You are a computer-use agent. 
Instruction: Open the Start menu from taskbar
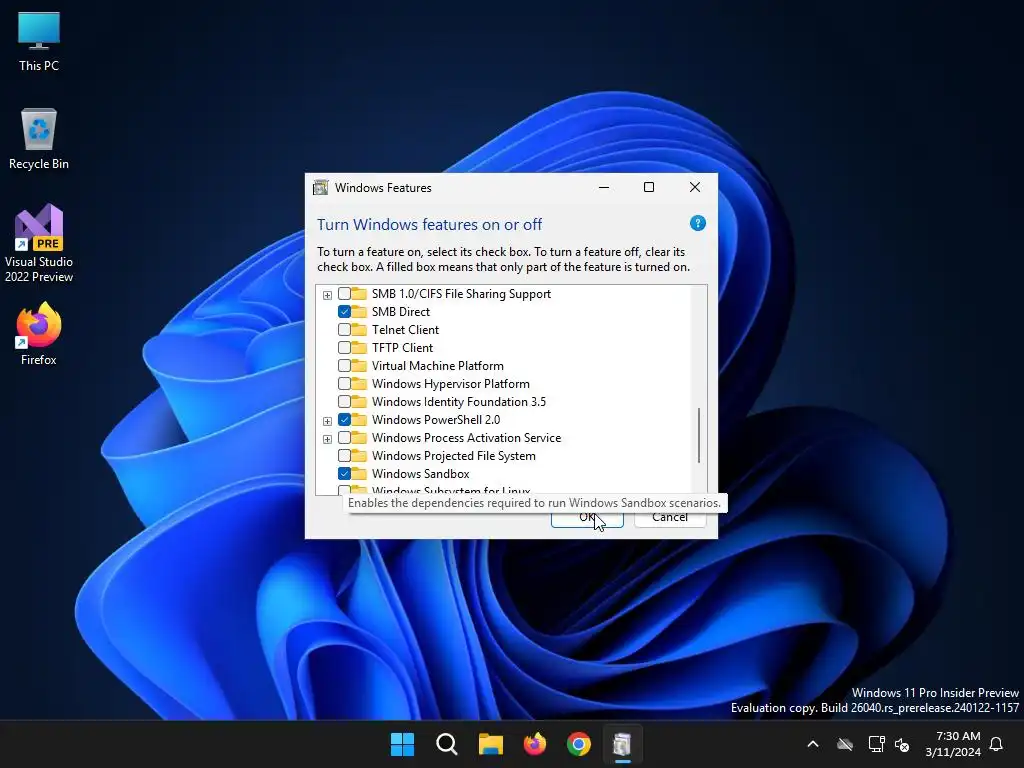pyautogui.click(x=402, y=744)
